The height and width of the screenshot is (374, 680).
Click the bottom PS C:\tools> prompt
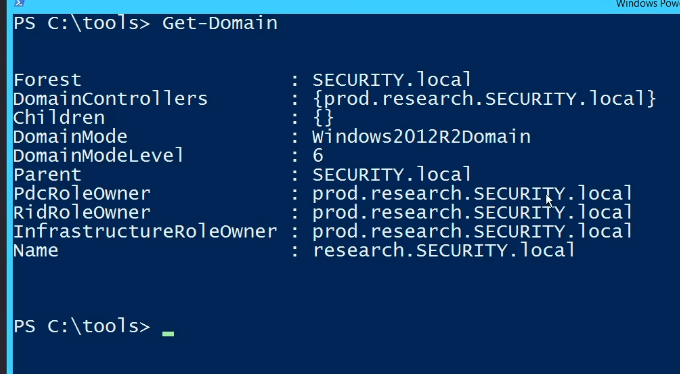pos(82,326)
